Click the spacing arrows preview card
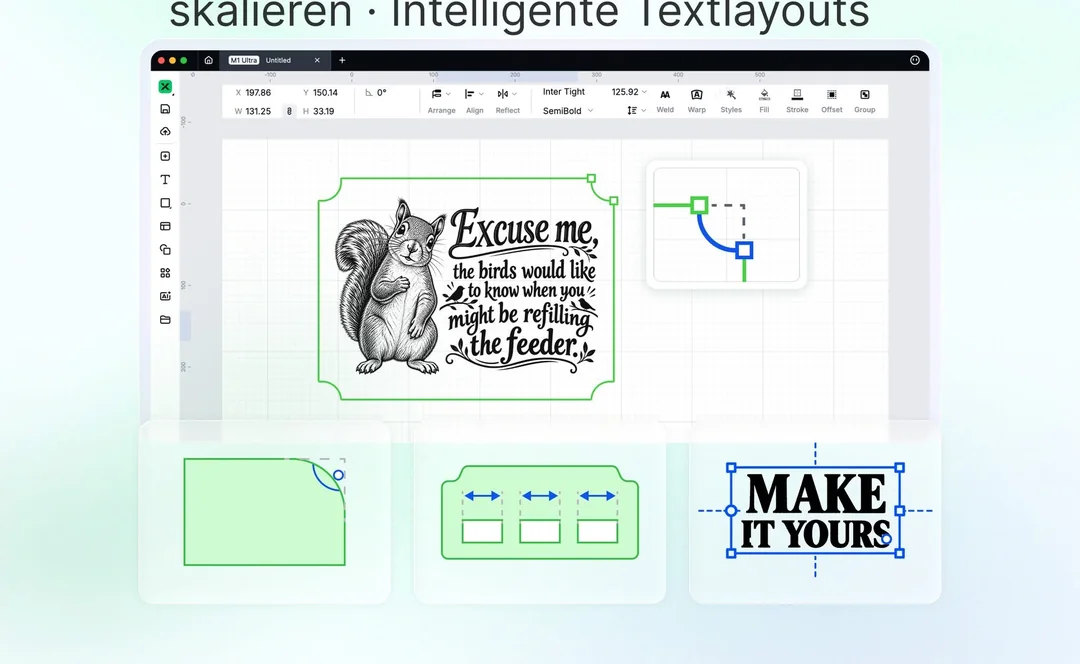Viewport: 1080px width, 664px height. click(x=540, y=512)
